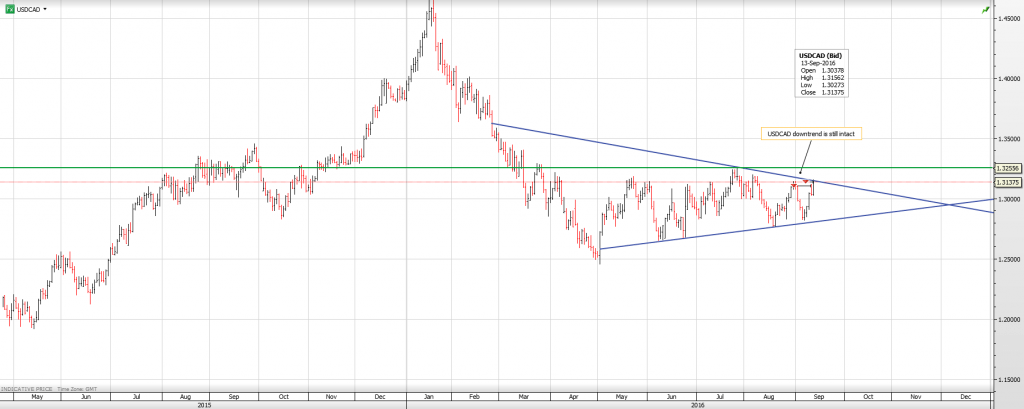
Task: Click the Jan label on time axis
Action: coord(429,396)
